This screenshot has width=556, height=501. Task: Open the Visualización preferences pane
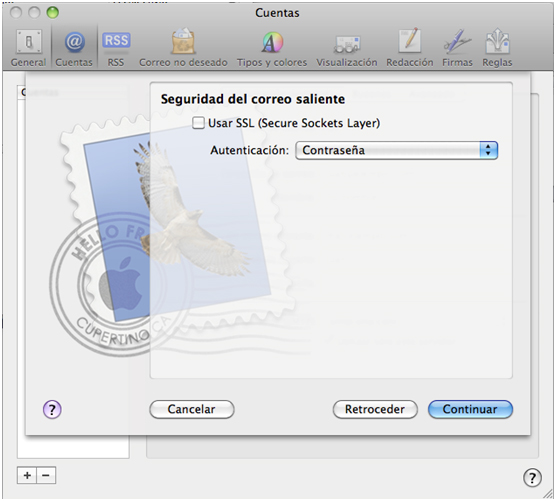[347, 48]
